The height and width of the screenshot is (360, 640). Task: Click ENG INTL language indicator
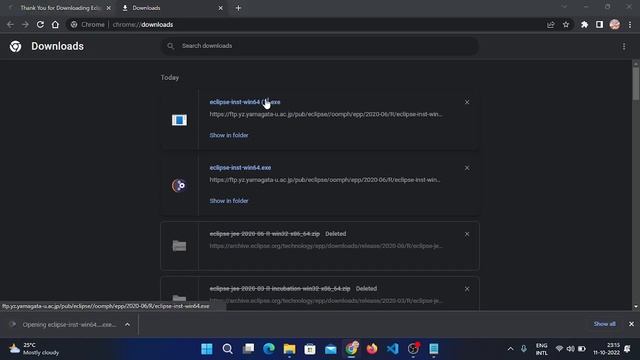click(542, 349)
